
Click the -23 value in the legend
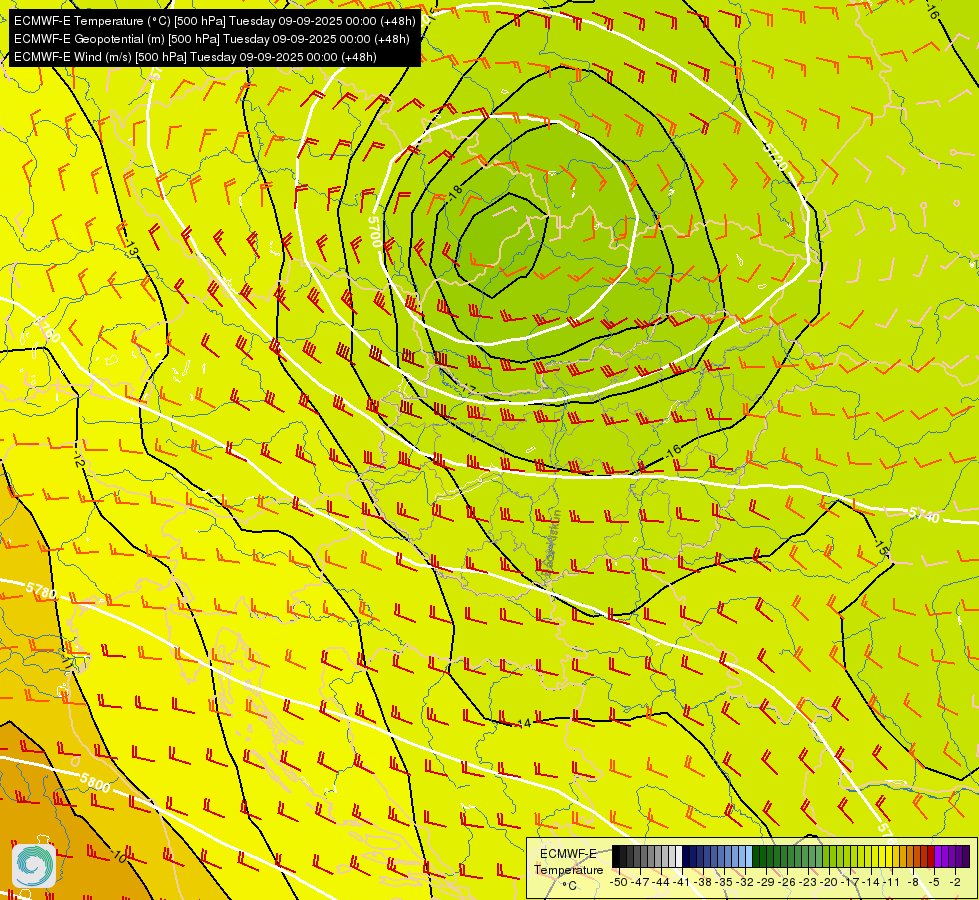click(x=809, y=882)
